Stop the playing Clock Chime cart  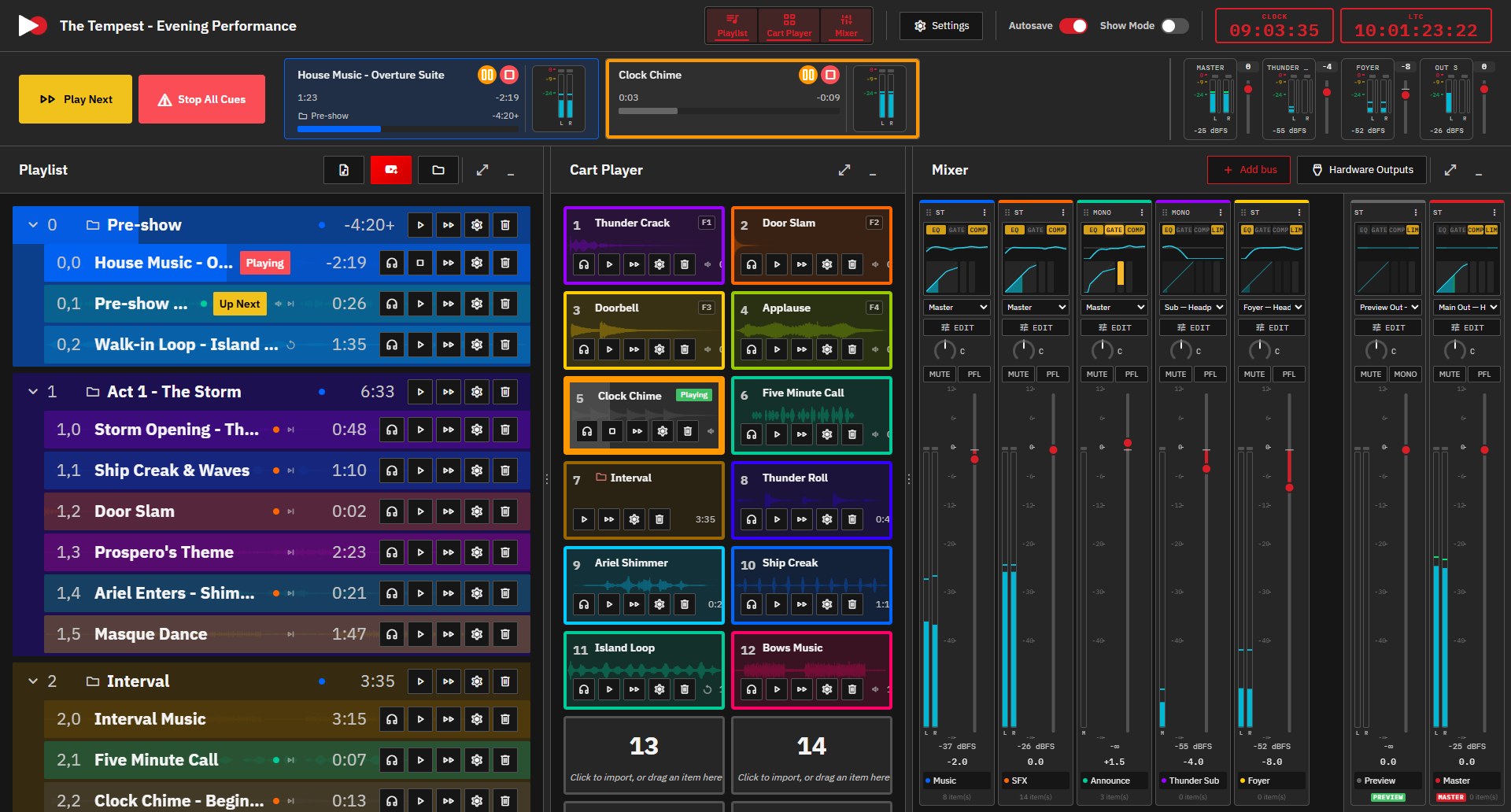click(x=612, y=431)
